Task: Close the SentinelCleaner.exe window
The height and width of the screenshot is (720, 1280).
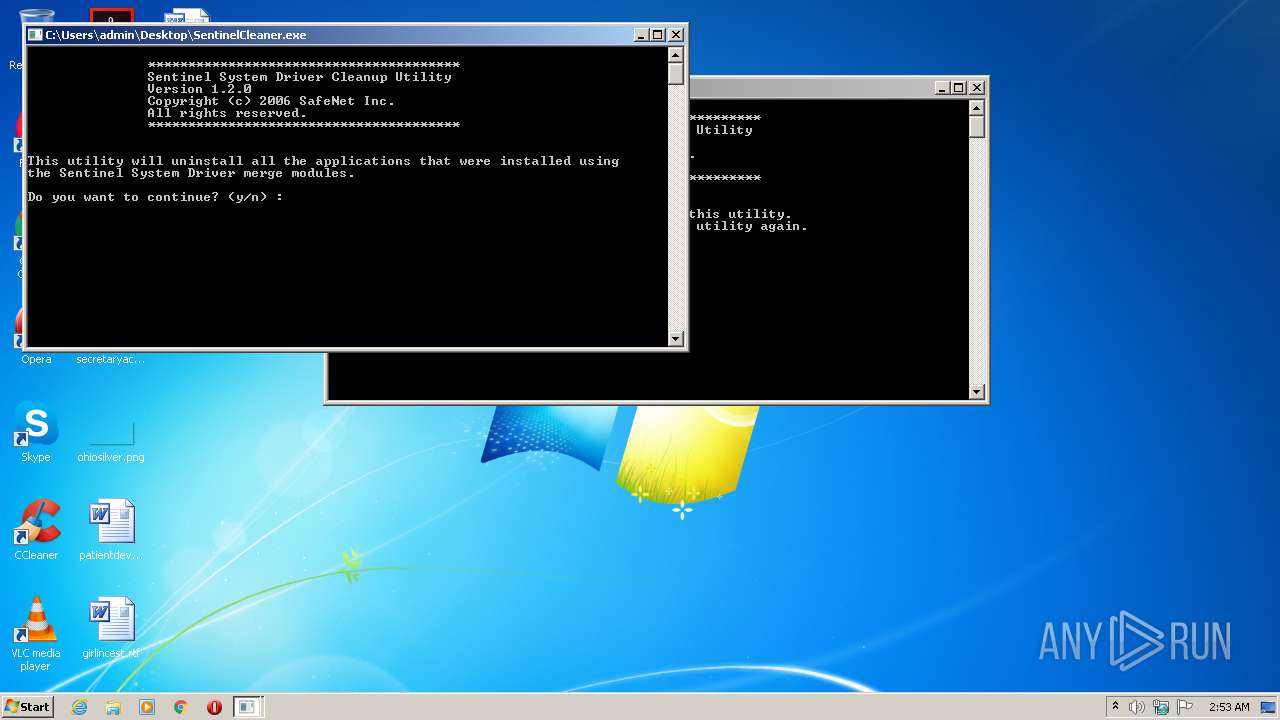Action: [x=676, y=35]
